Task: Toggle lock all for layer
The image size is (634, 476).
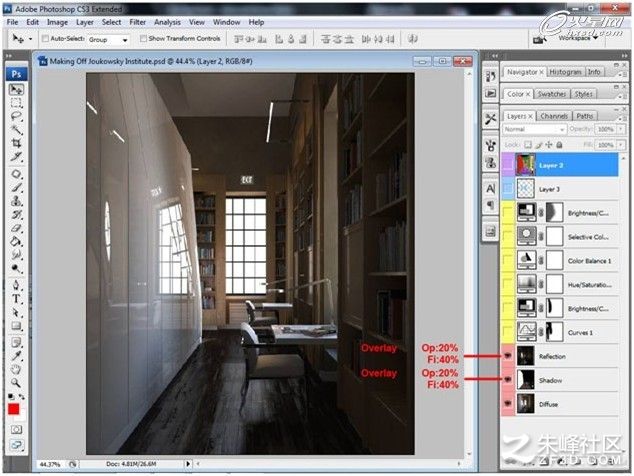Action: click(x=560, y=145)
